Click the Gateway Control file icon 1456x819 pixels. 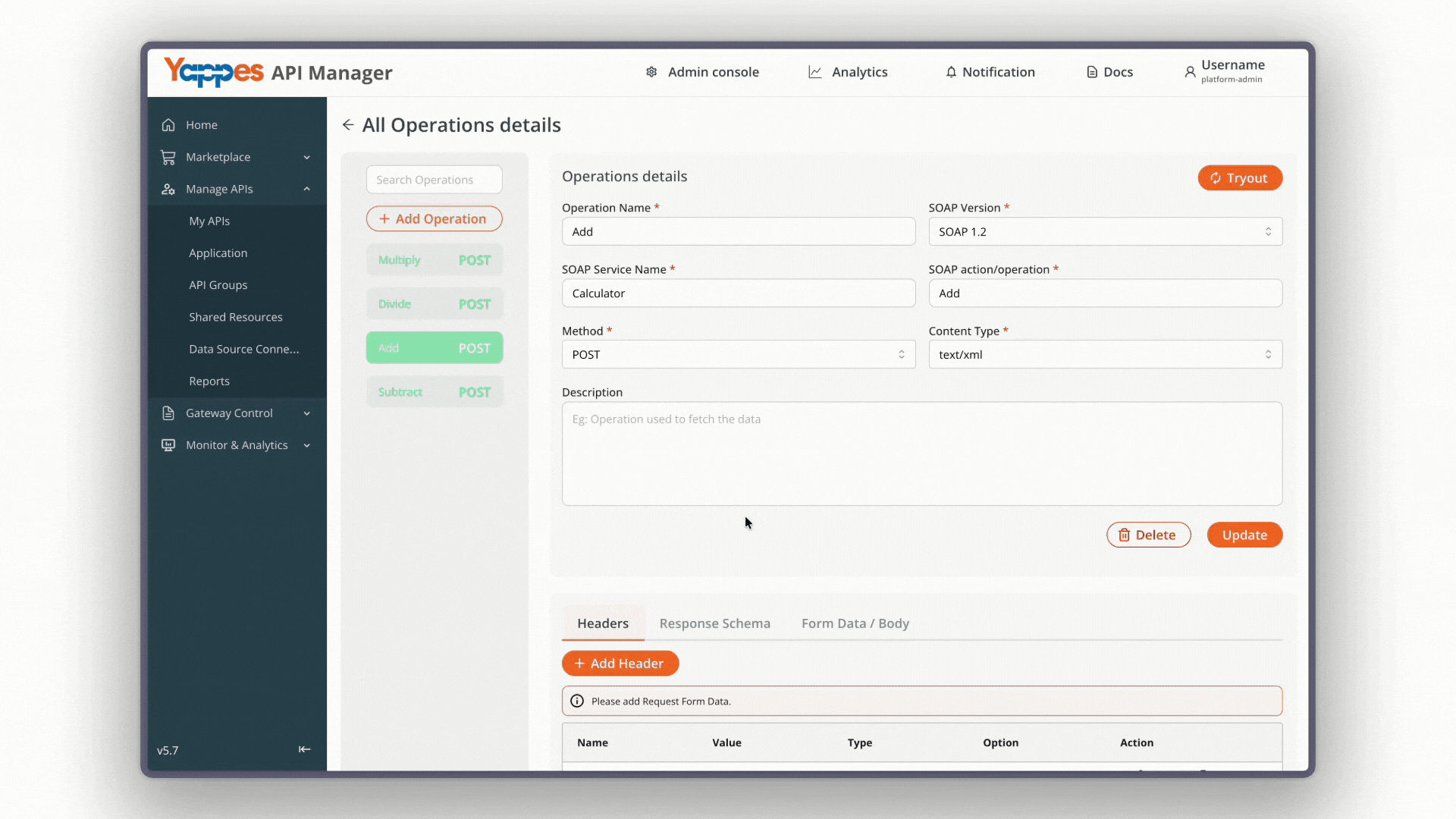click(168, 413)
